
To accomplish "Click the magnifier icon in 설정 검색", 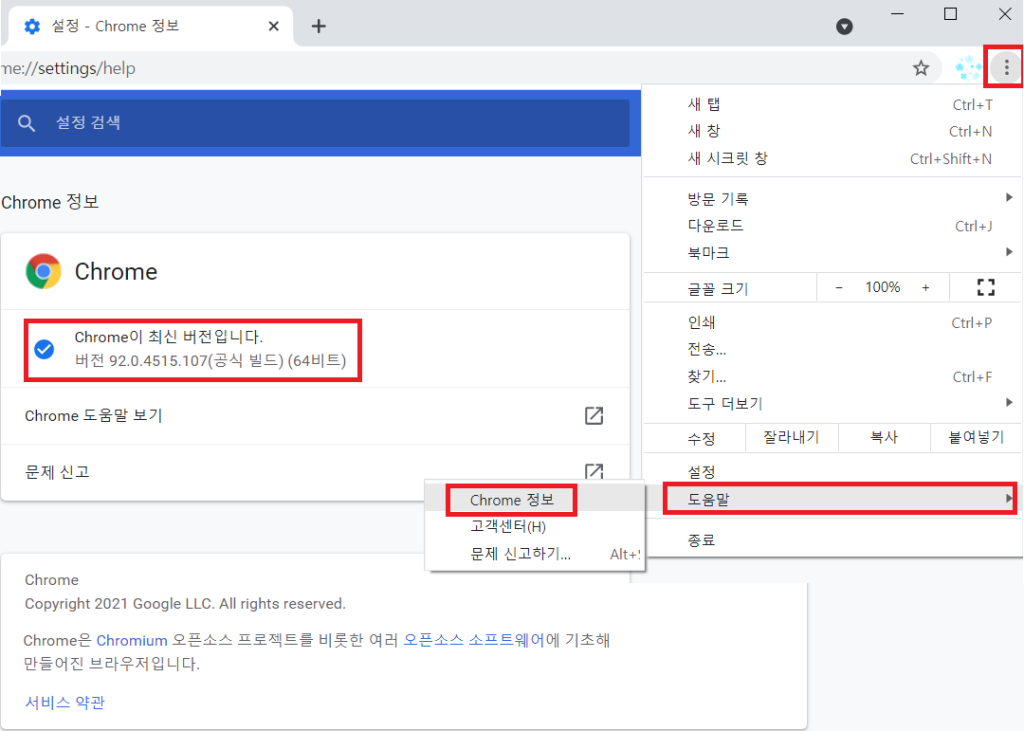I will (27, 122).
